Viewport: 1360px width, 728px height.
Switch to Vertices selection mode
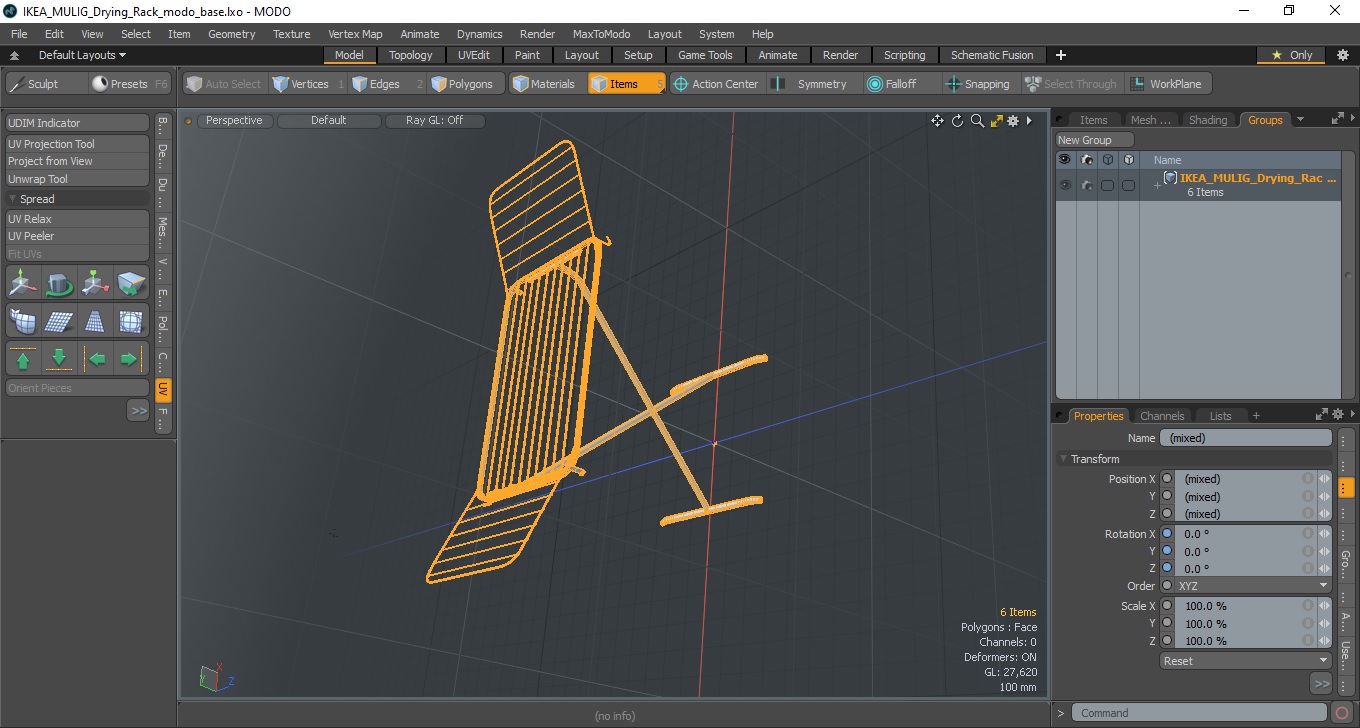coord(308,84)
